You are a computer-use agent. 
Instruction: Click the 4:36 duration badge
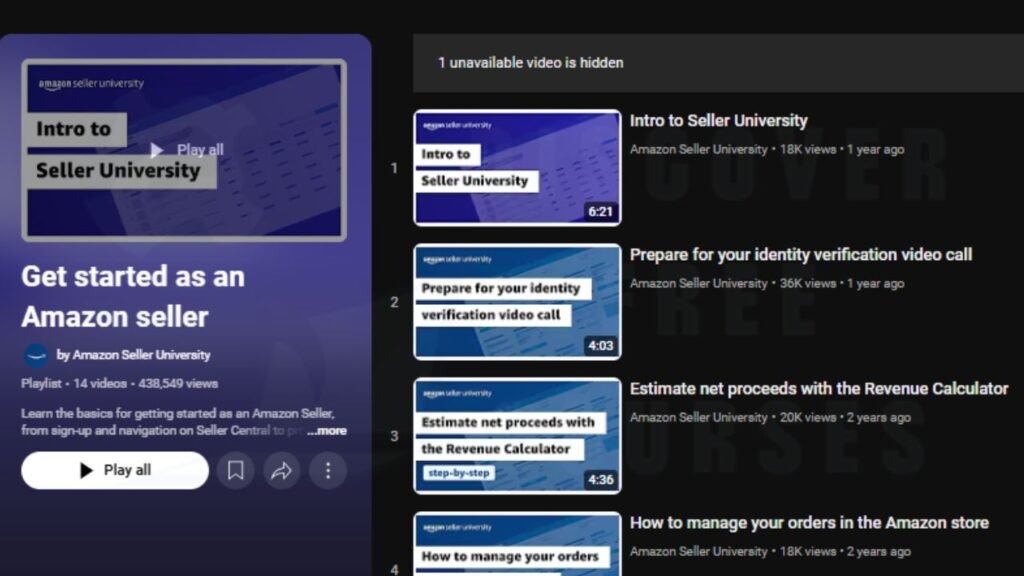(600, 479)
